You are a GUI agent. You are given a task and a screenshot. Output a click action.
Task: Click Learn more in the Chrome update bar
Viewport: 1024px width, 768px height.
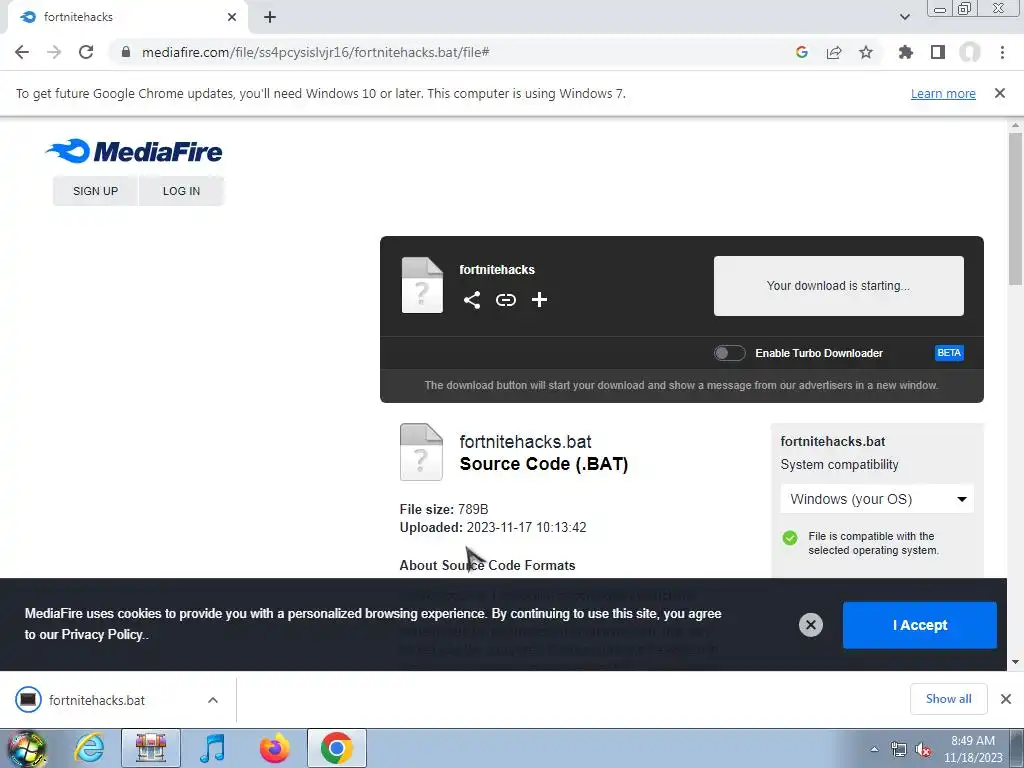pos(943,93)
